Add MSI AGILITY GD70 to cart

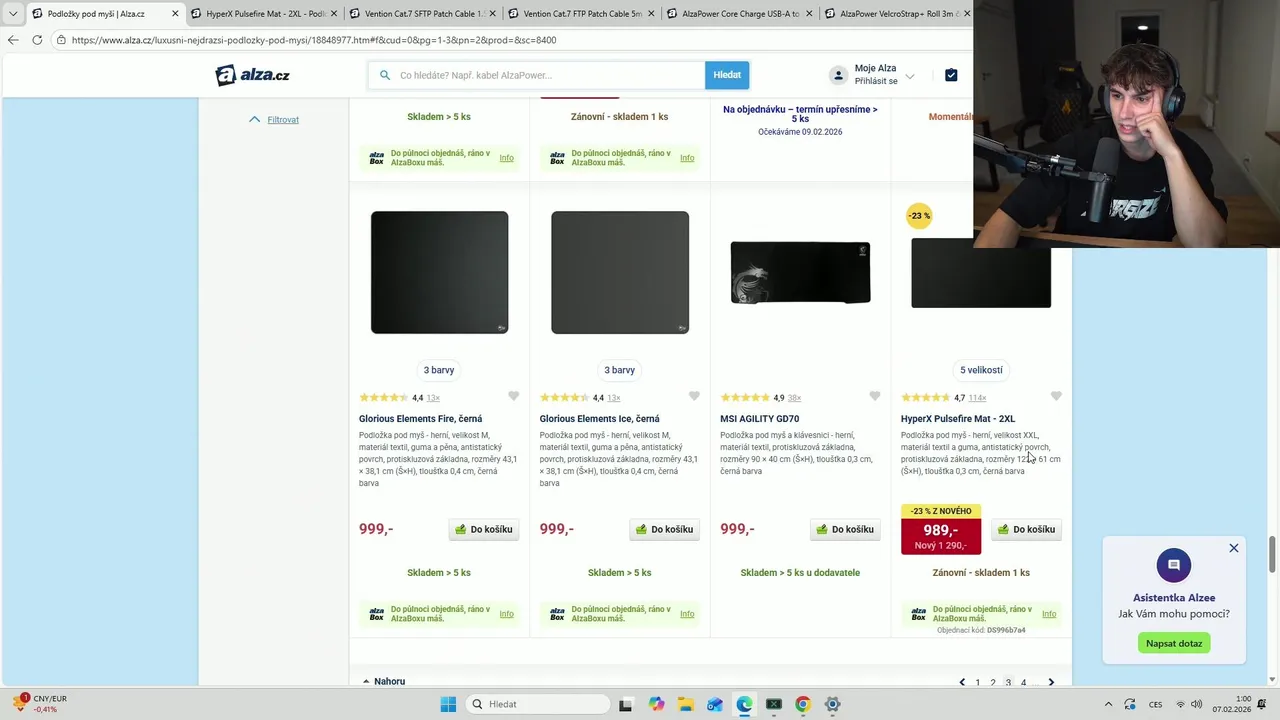[x=845, y=529]
